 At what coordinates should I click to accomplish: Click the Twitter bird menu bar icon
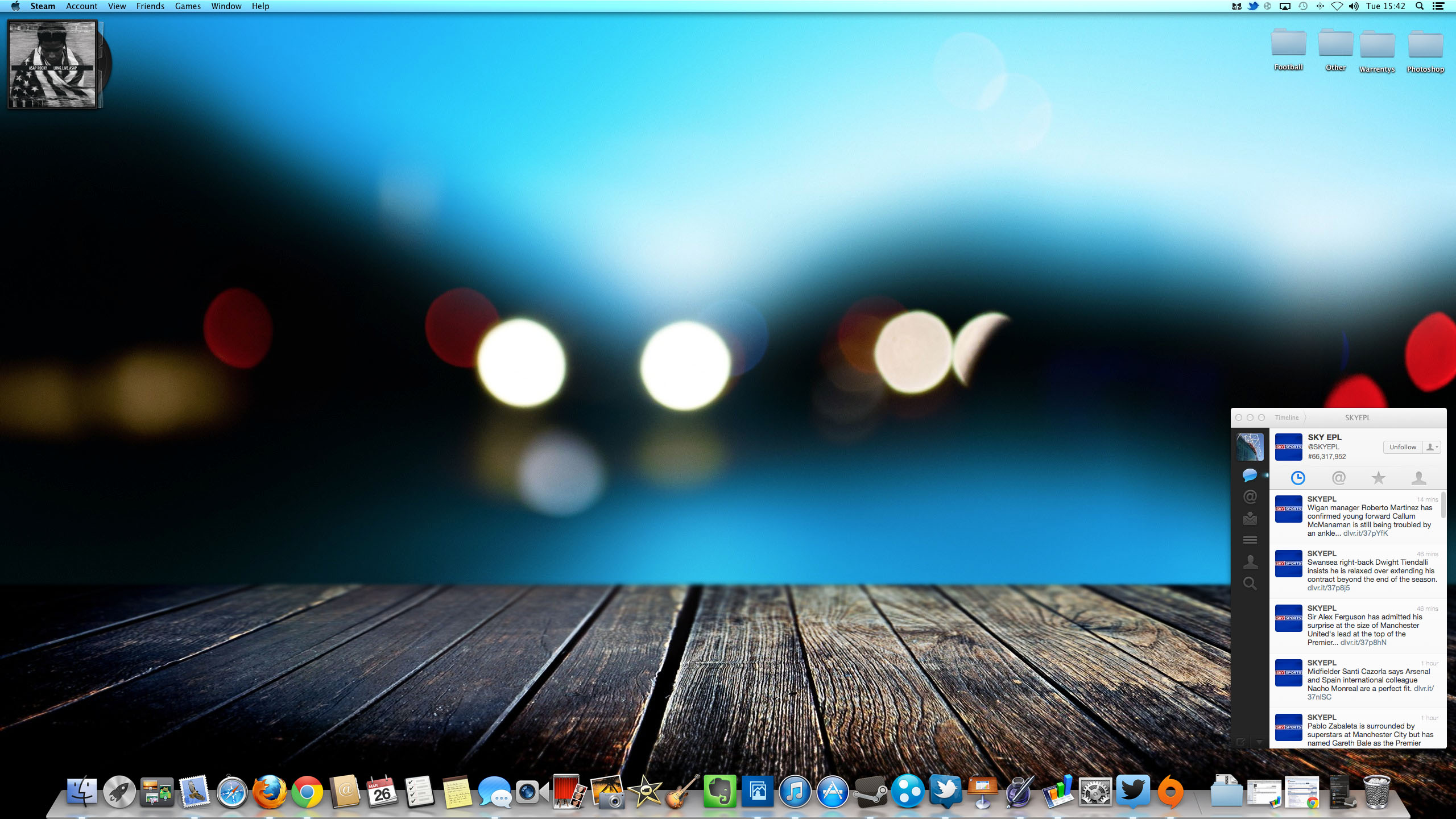[x=1253, y=6]
